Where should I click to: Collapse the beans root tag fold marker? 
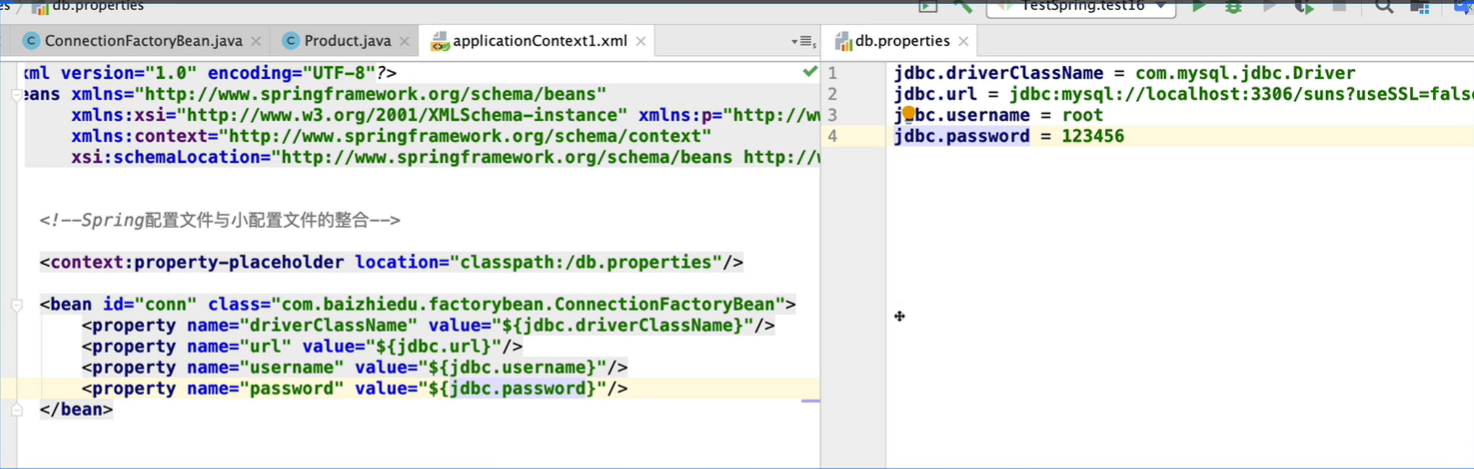point(17,95)
